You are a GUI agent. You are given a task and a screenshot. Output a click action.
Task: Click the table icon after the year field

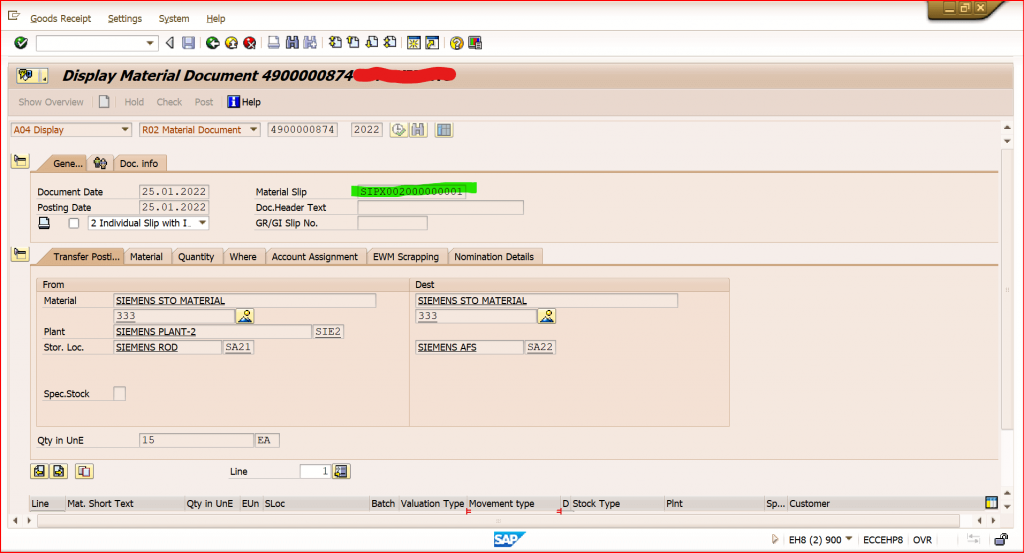443,130
